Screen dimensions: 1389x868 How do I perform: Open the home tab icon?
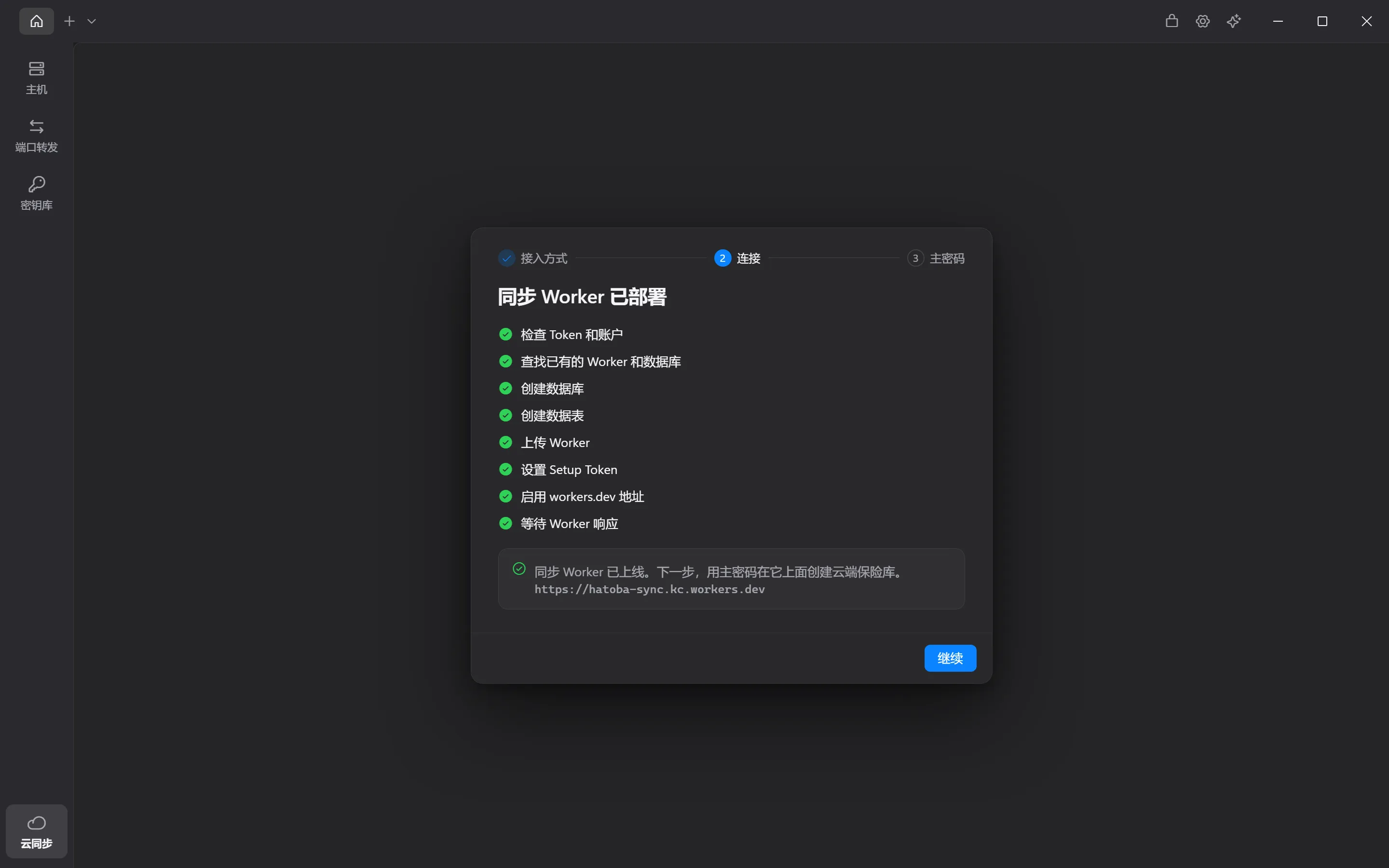(x=36, y=21)
